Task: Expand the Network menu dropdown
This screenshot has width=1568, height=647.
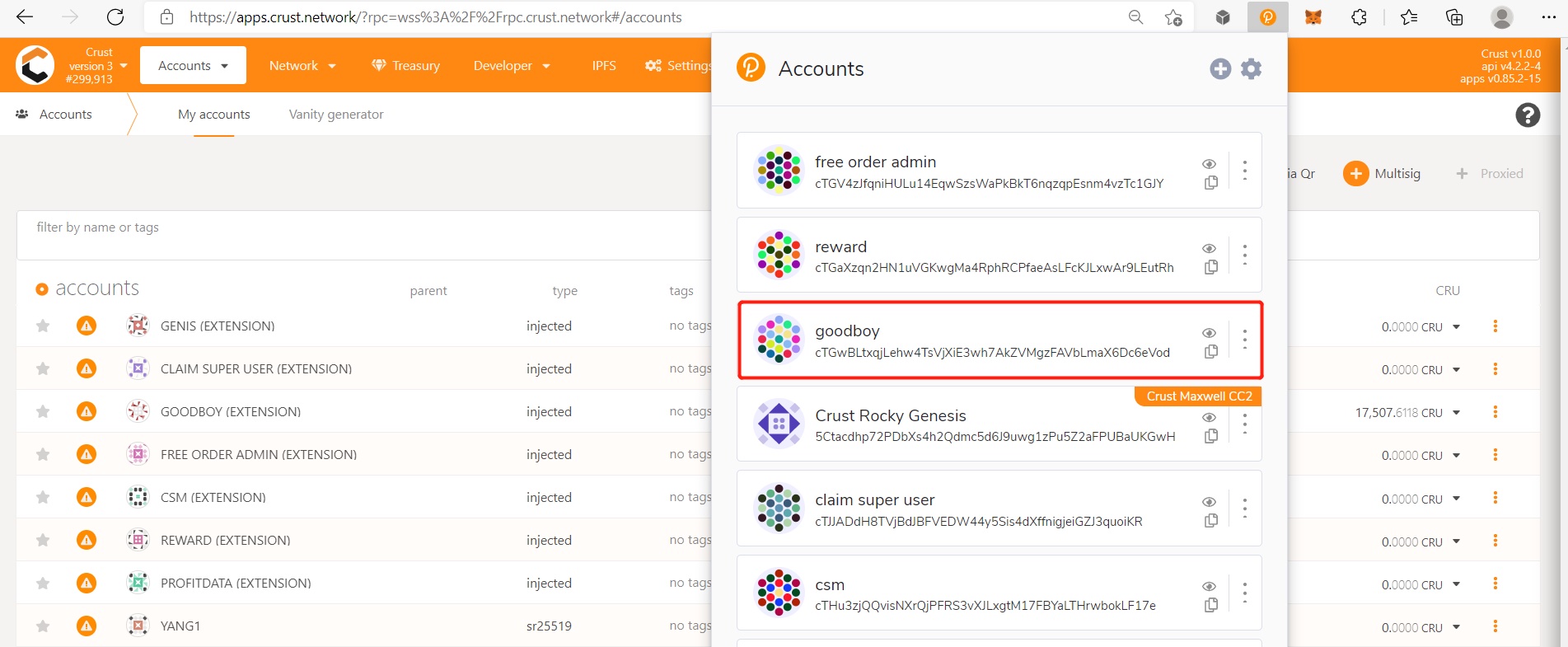Action: coord(302,66)
